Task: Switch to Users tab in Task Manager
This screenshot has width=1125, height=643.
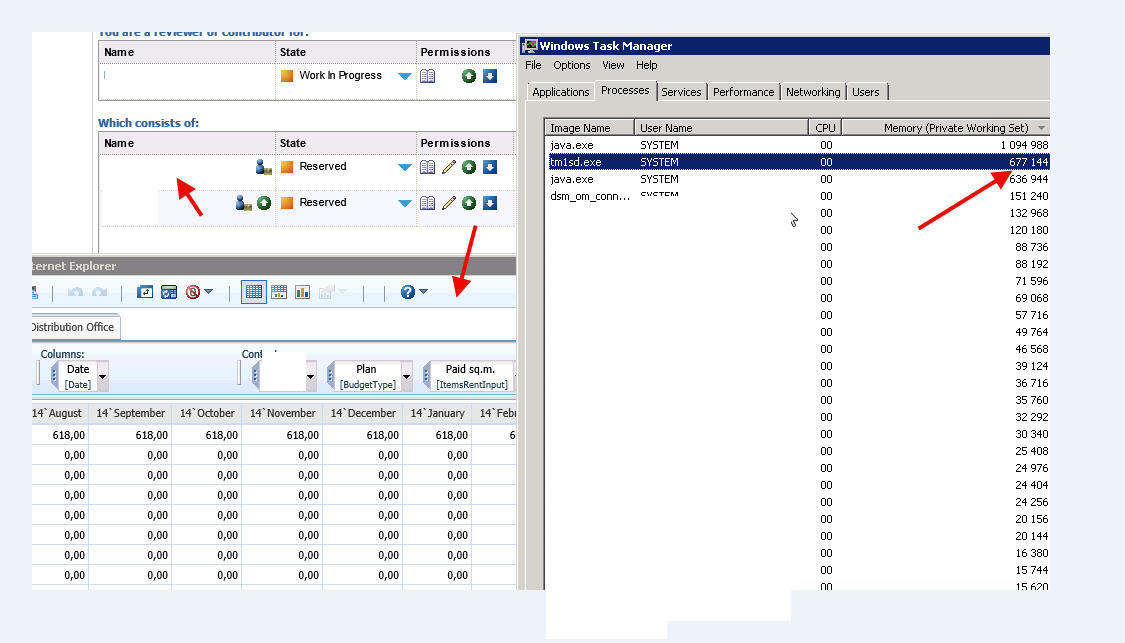Action: click(x=865, y=92)
